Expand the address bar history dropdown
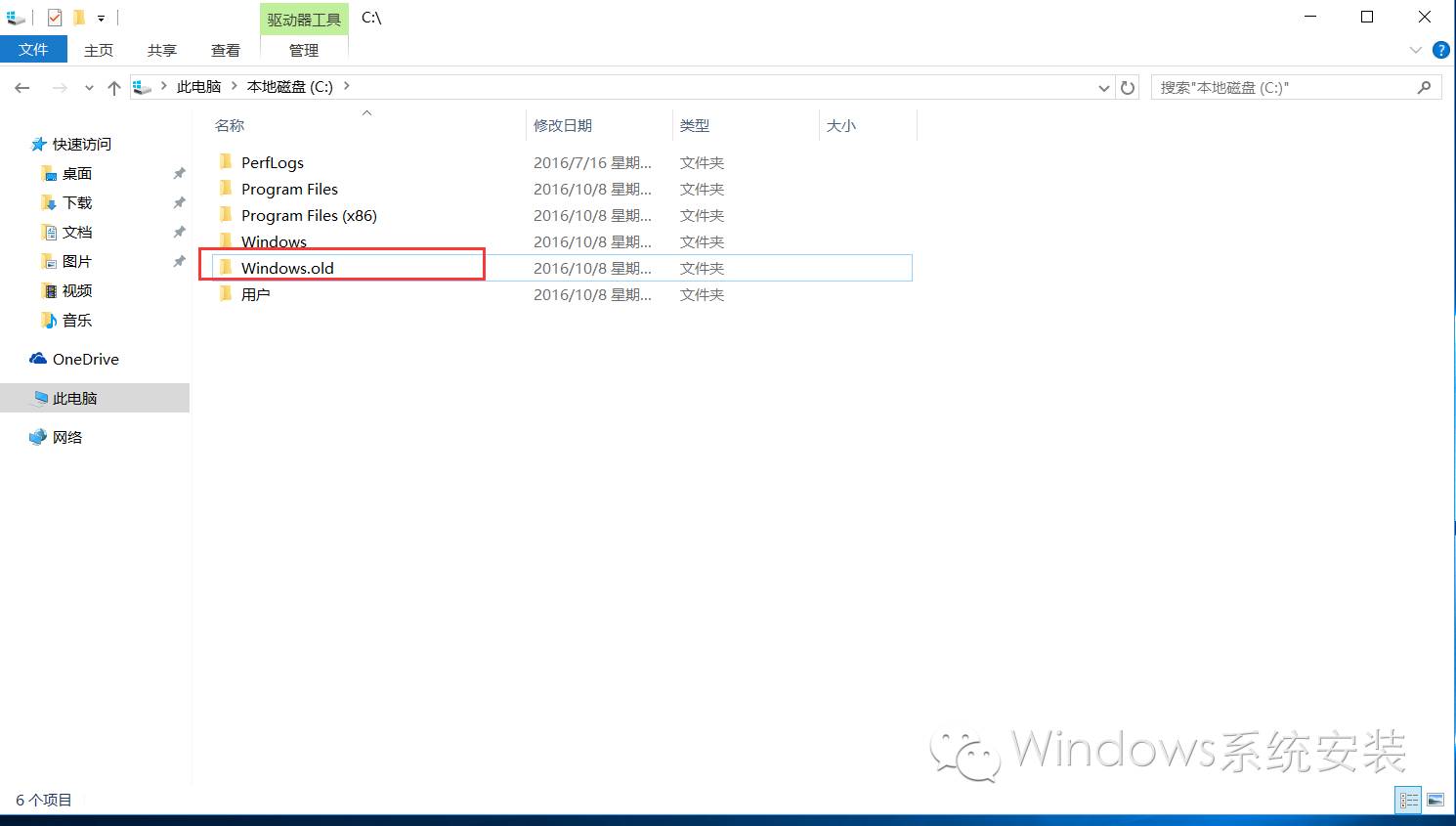This screenshot has width=1456, height=826. click(1103, 88)
